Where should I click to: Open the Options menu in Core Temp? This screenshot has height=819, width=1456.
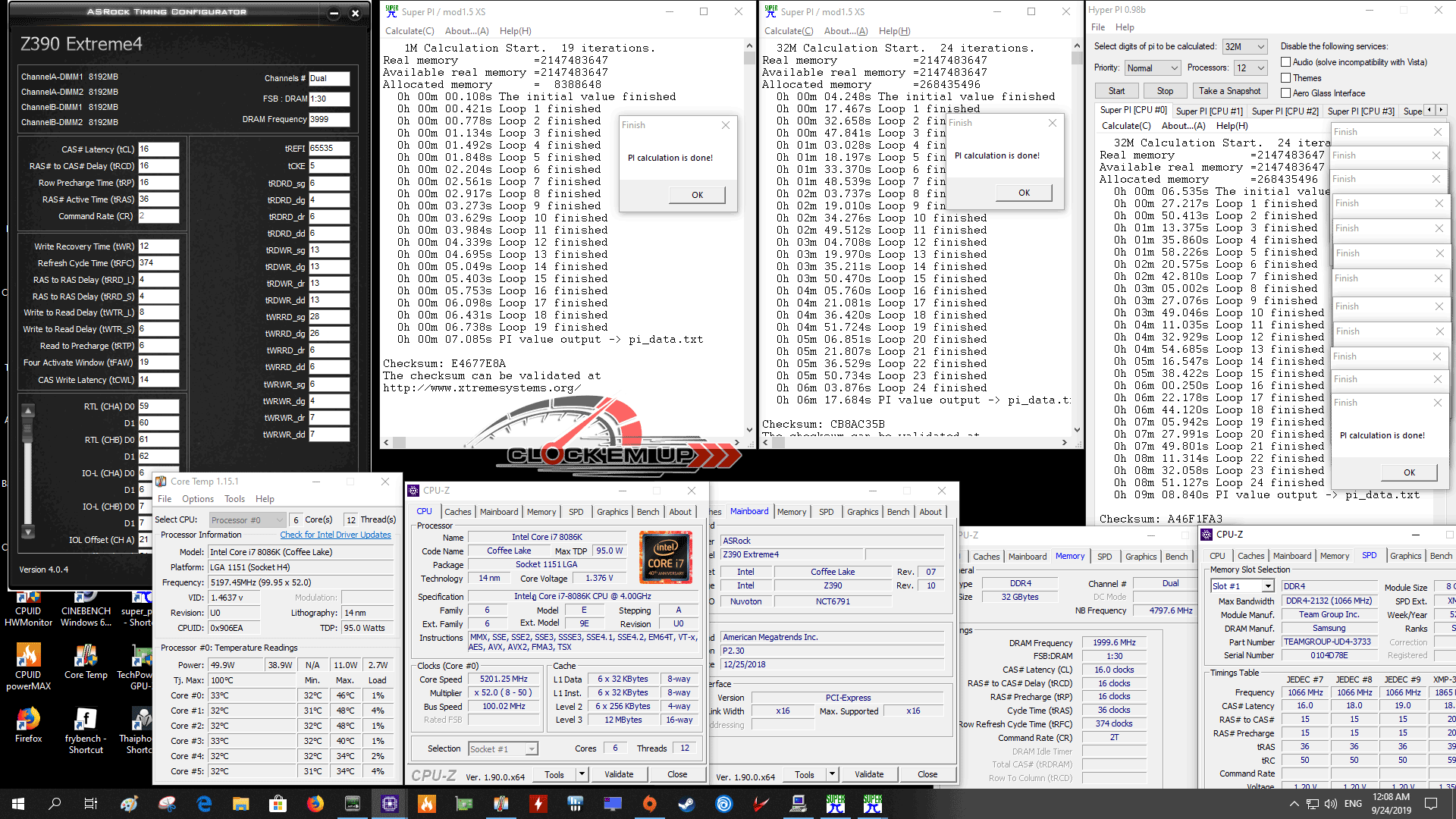point(197,499)
